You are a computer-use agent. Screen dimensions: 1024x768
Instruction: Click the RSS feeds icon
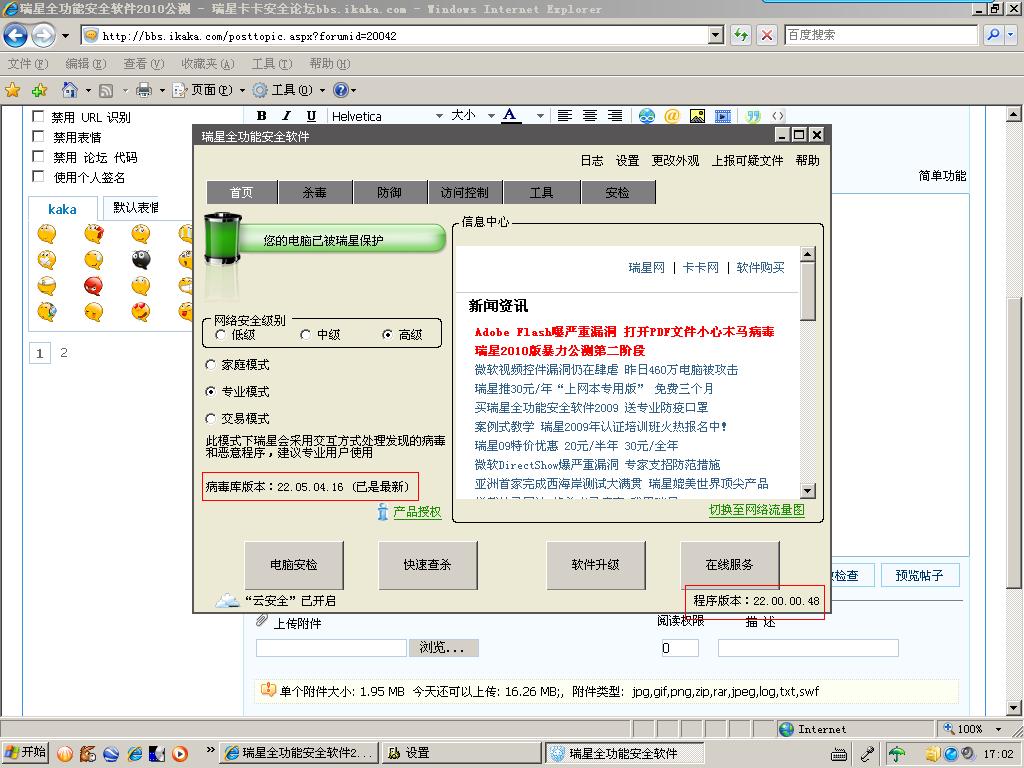click(x=106, y=90)
